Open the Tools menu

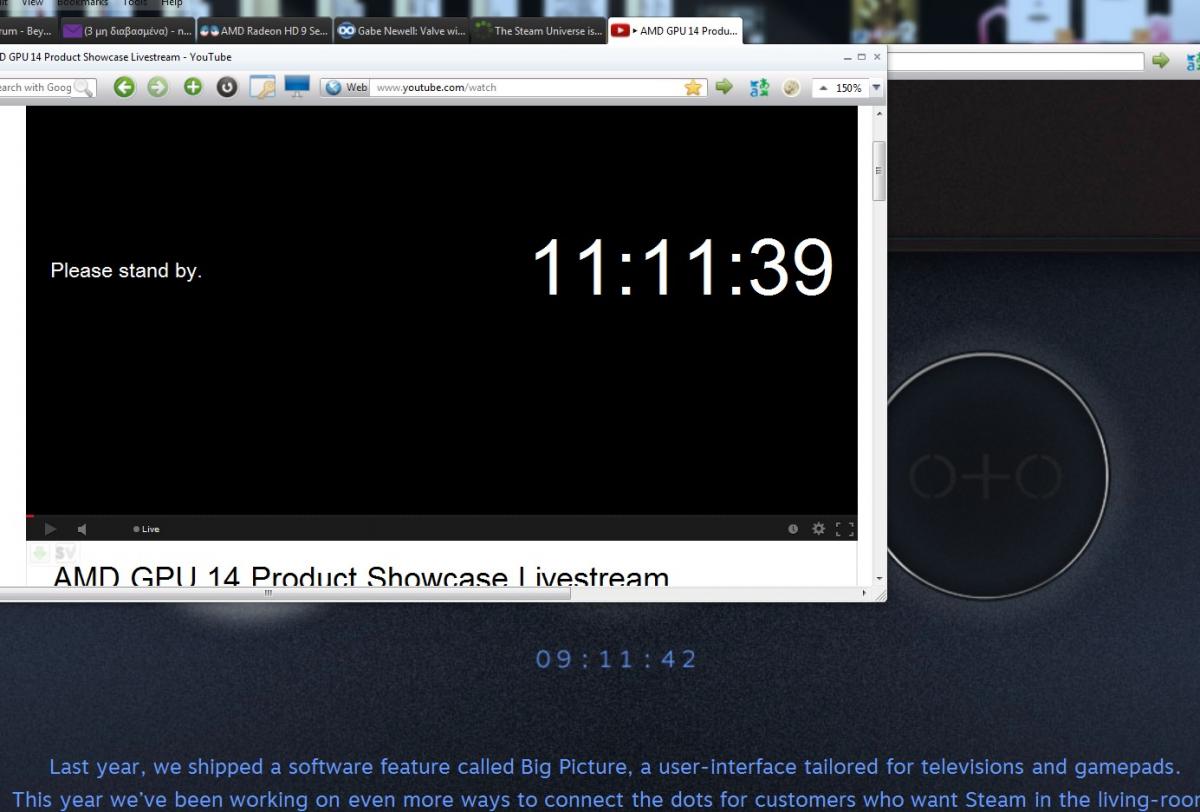135,4
